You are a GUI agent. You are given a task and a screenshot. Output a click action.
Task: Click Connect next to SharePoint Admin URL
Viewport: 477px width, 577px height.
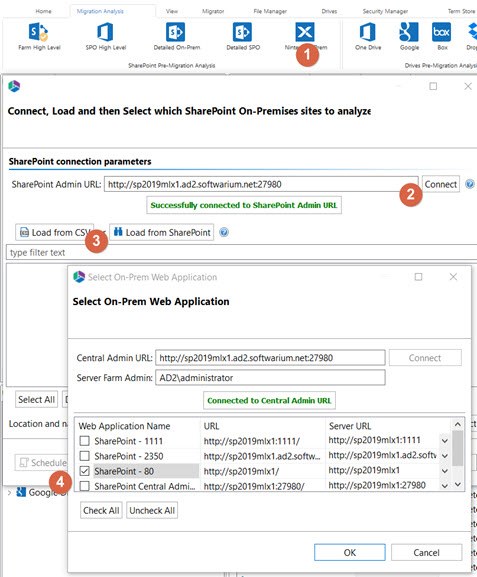pyautogui.click(x=441, y=184)
